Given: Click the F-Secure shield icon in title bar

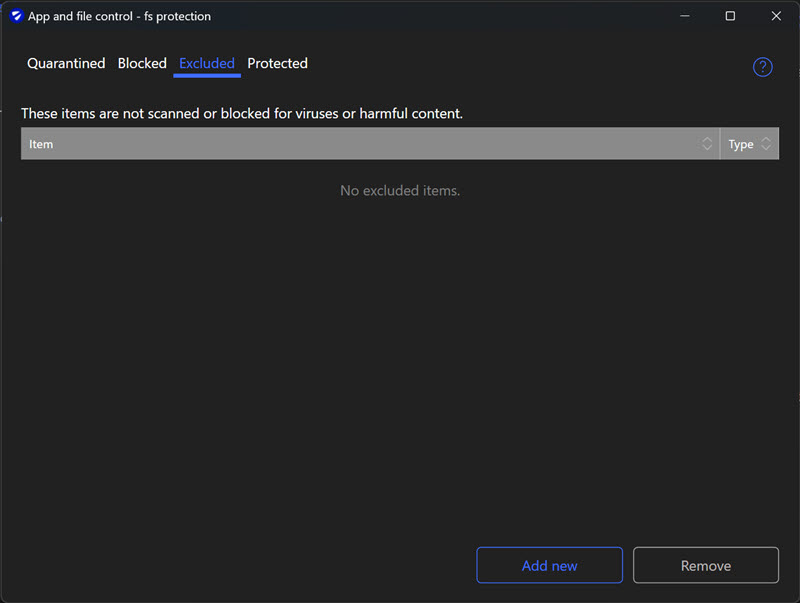Looking at the screenshot, I should click(16, 16).
